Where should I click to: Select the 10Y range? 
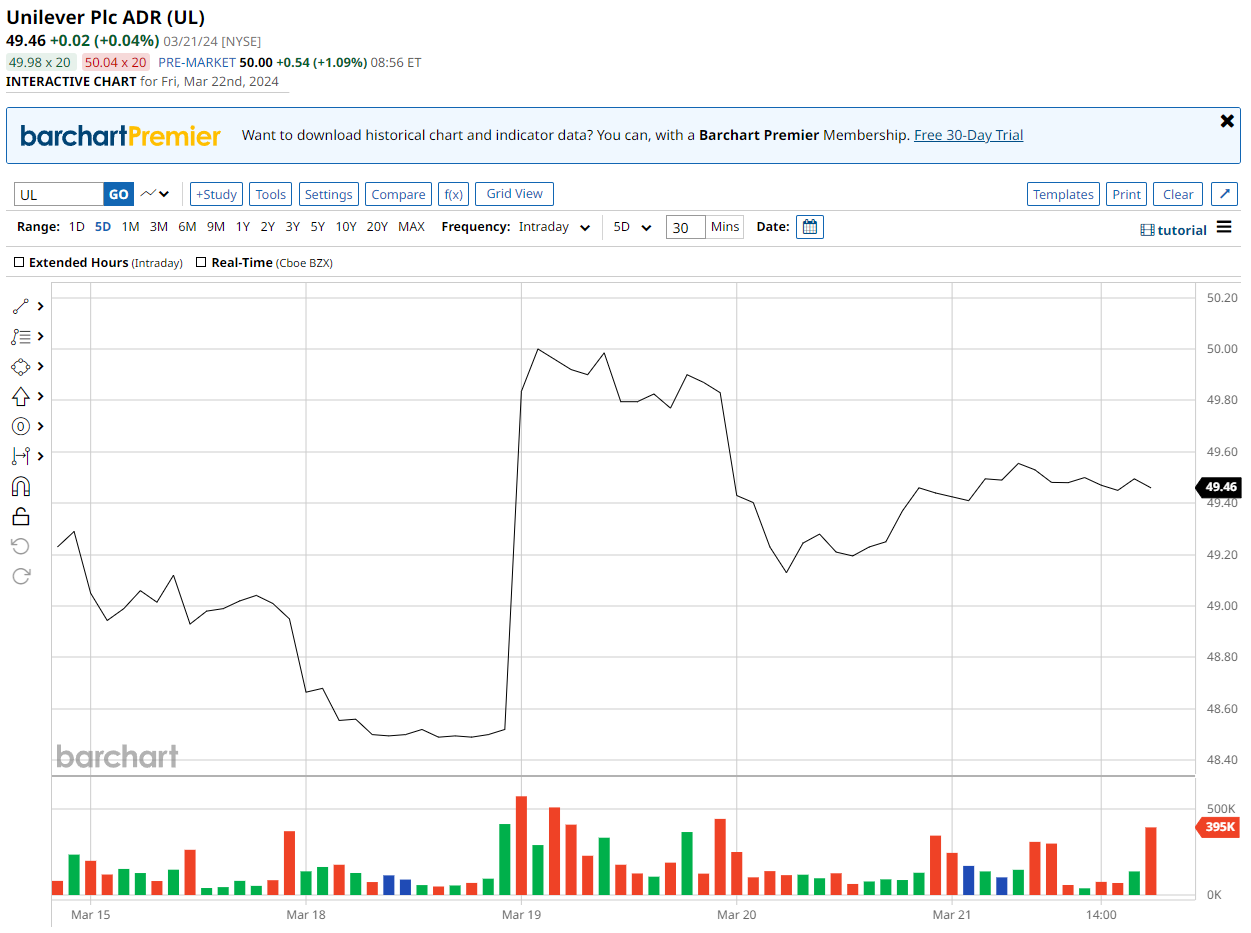pyautogui.click(x=346, y=227)
